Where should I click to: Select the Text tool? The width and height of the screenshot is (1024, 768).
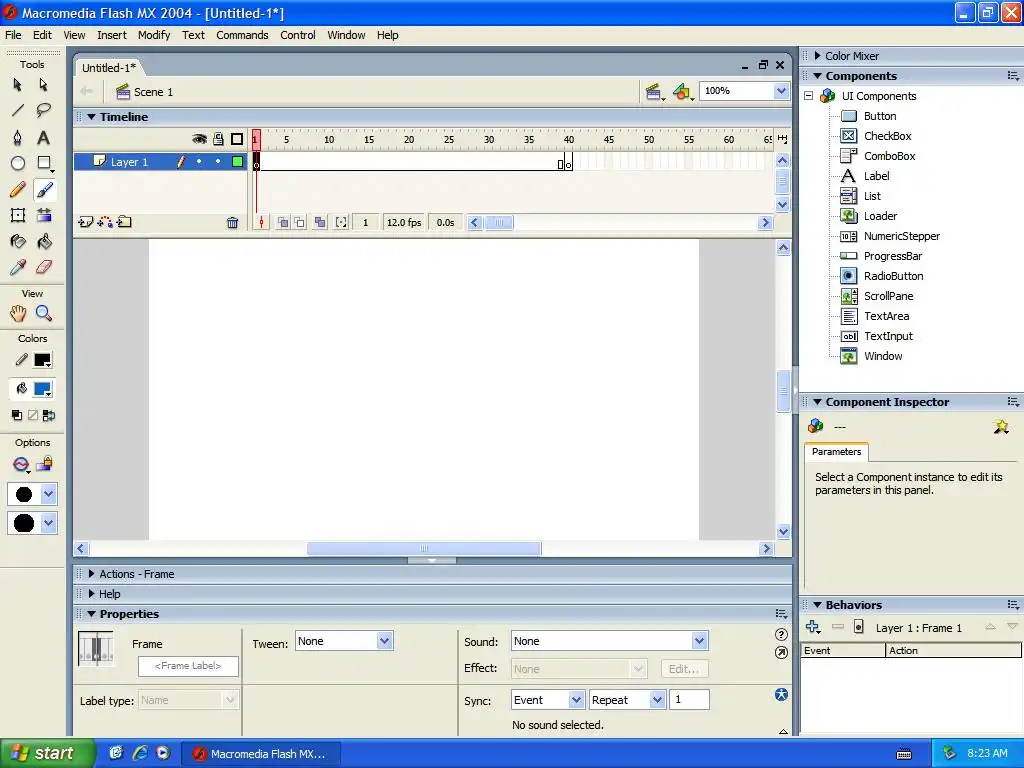[43, 137]
